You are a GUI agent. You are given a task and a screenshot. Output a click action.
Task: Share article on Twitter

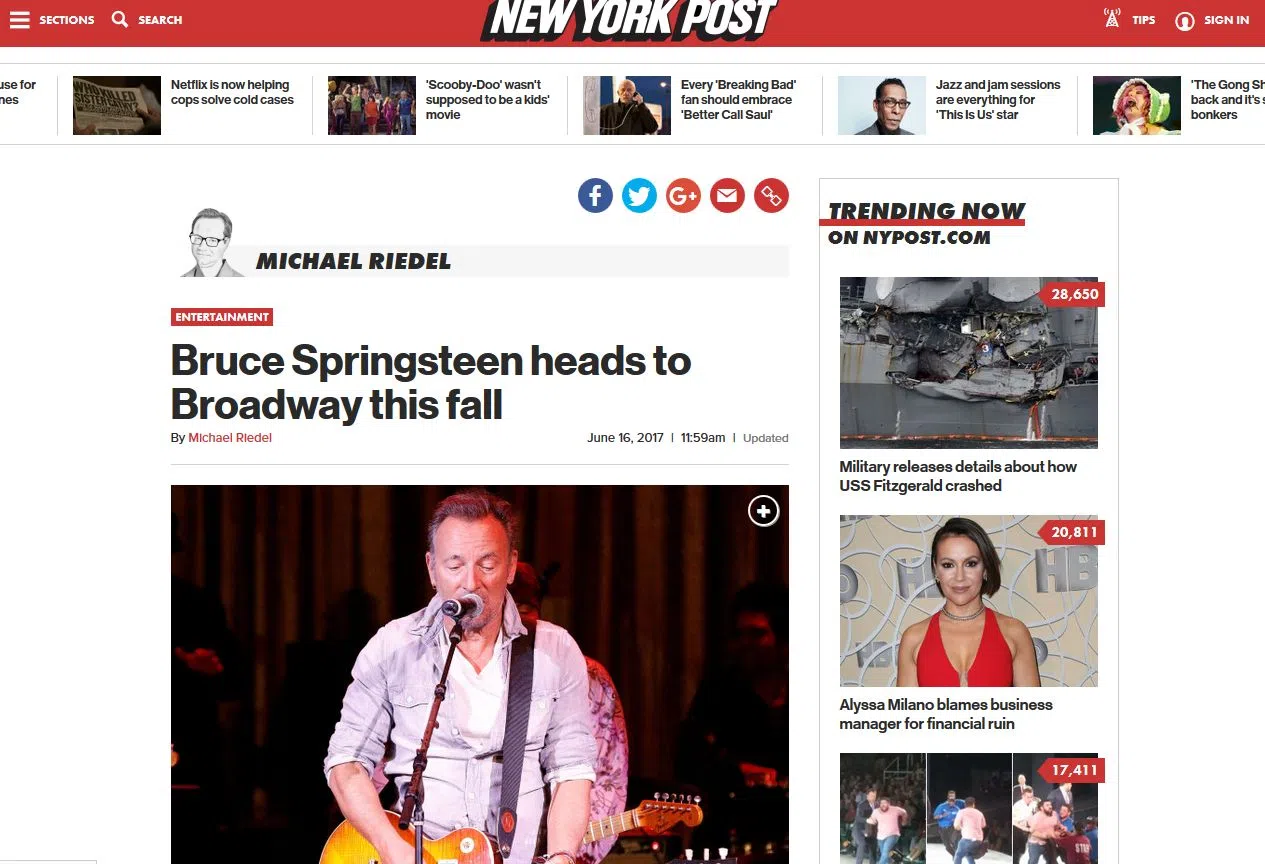tap(639, 196)
